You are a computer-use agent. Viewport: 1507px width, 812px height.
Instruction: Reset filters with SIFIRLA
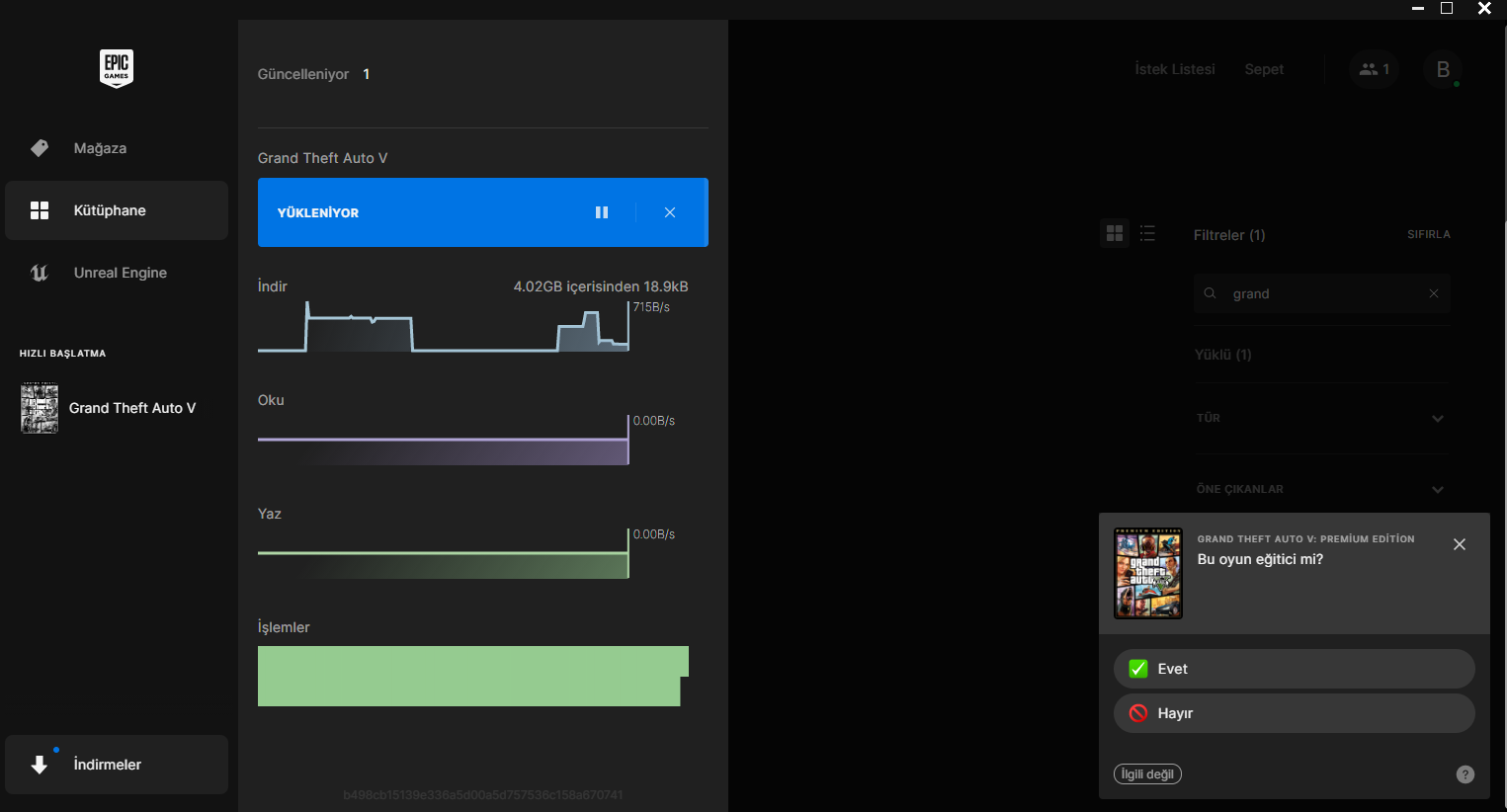1429,234
